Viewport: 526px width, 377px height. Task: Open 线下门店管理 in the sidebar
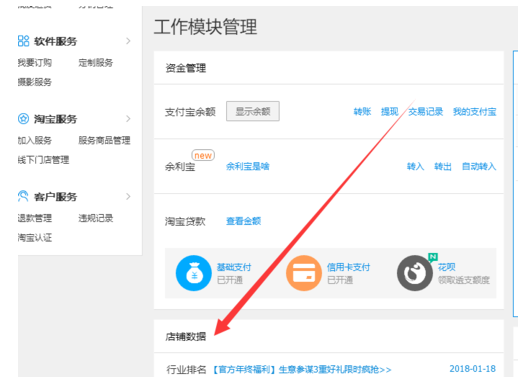pyautogui.click(x=43, y=160)
